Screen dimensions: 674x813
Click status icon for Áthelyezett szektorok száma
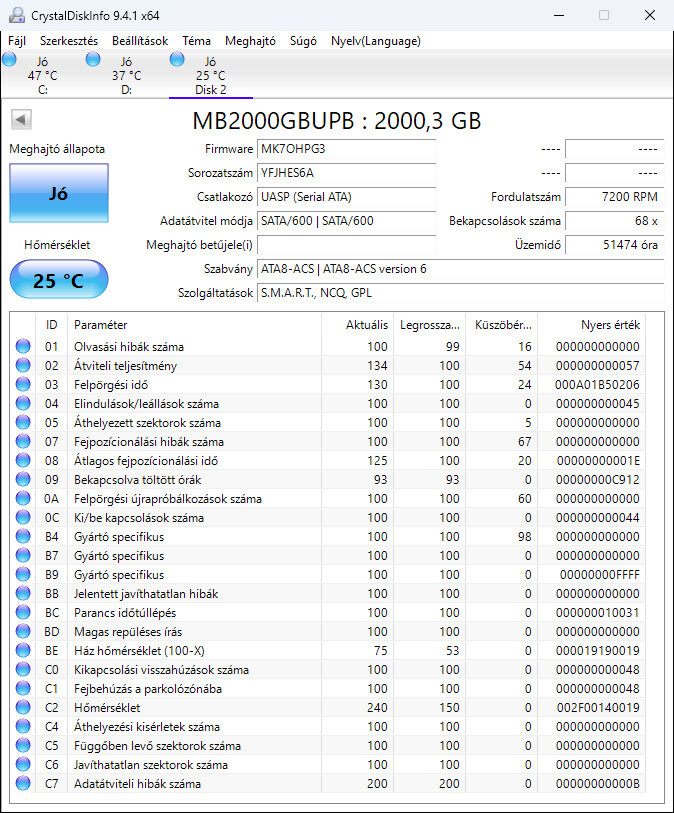23,422
